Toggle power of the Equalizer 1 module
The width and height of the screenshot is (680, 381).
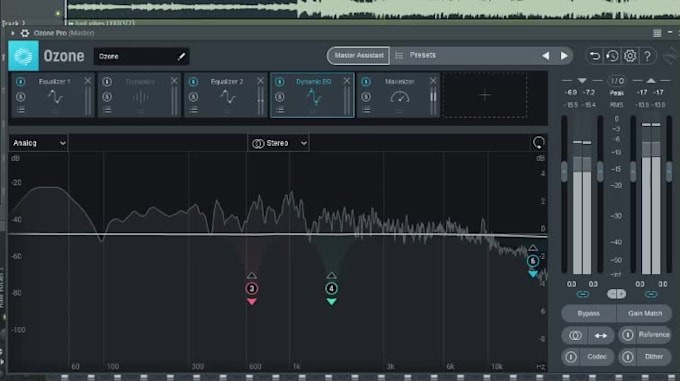[x=20, y=81]
